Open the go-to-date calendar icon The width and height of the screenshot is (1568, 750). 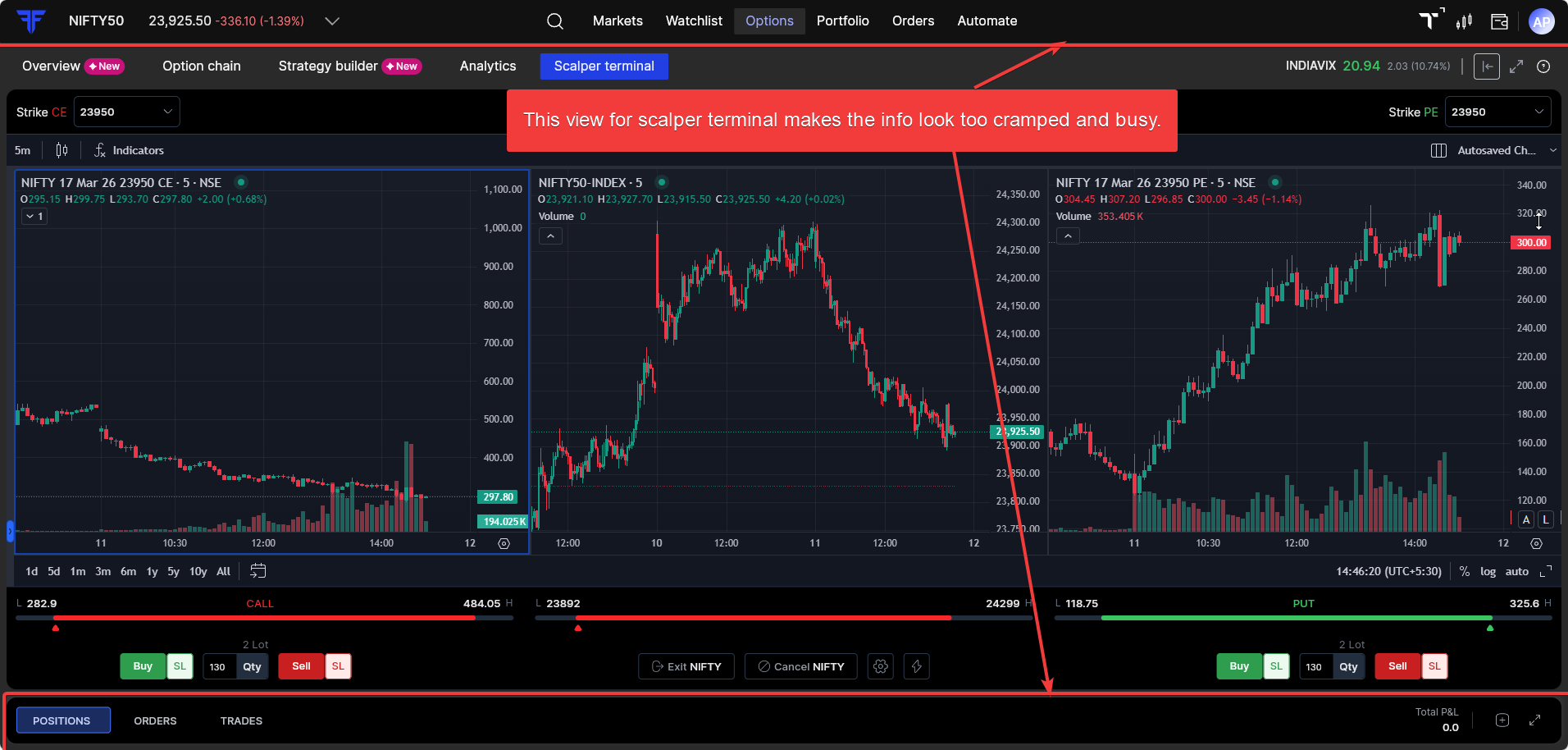coord(258,571)
